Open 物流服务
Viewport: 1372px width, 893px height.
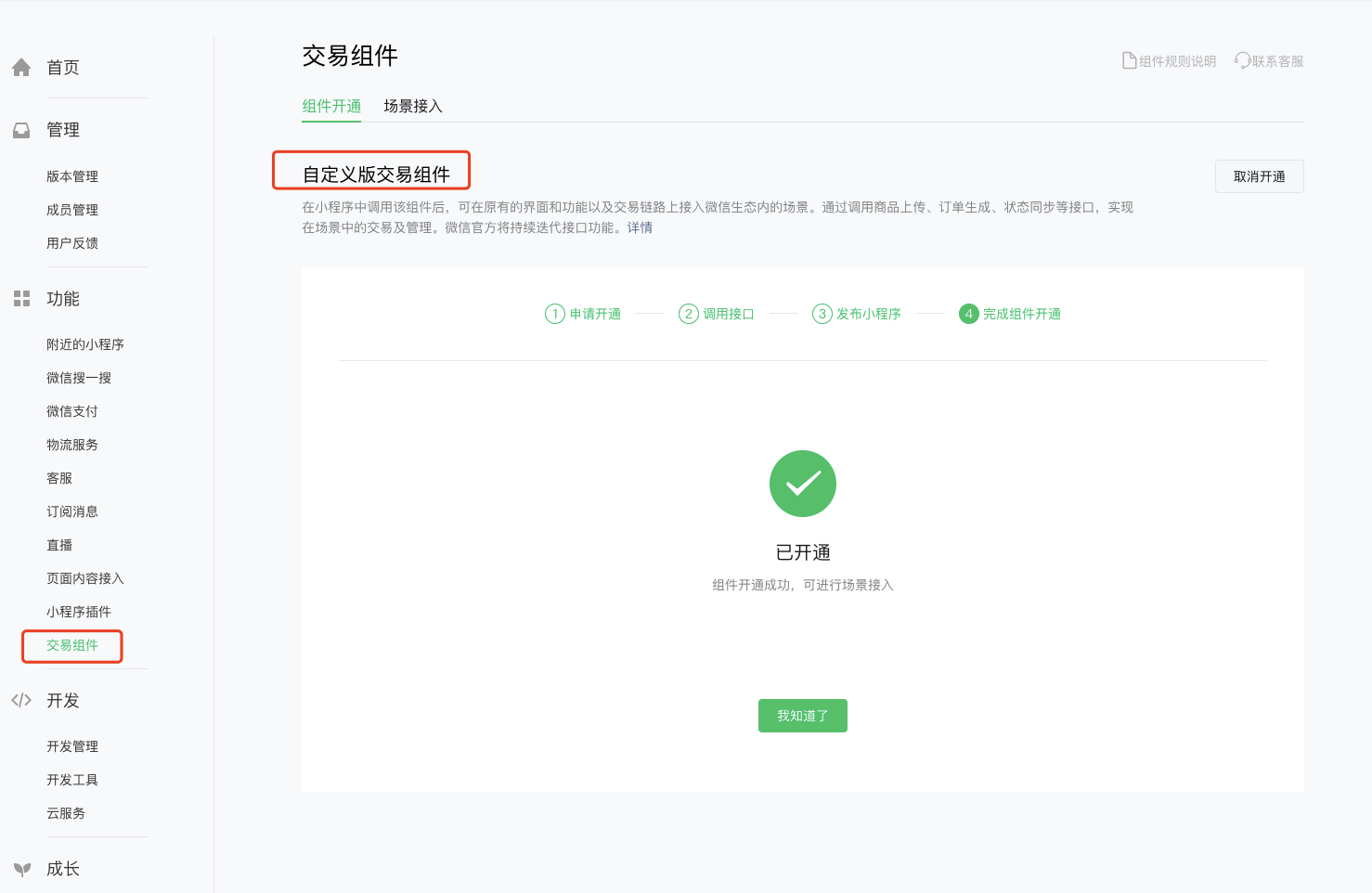click(x=72, y=445)
